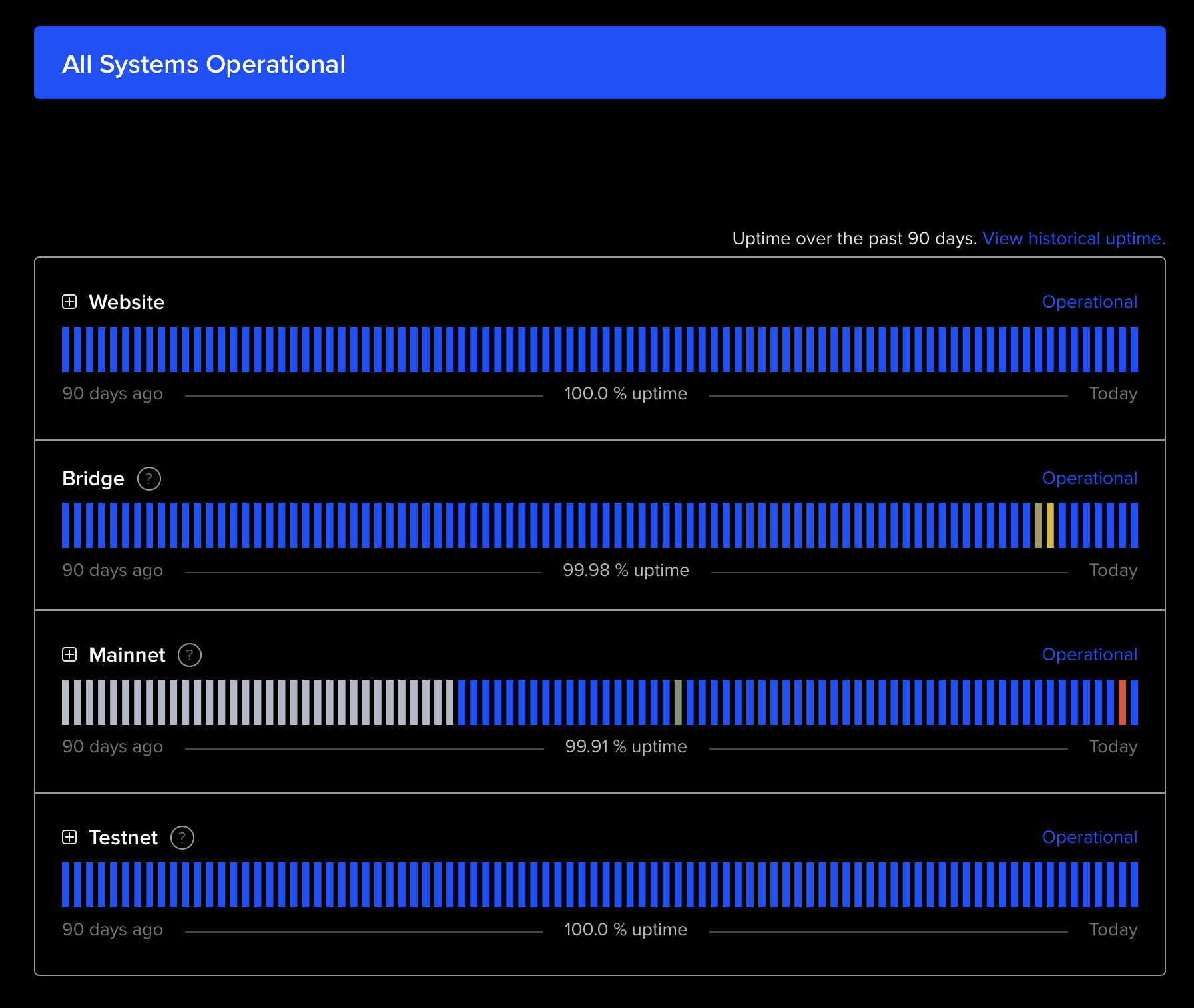This screenshot has width=1194, height=1008.
Task: Click the olive-colored bar in Bridge timeline
Action: (1038, 526)
